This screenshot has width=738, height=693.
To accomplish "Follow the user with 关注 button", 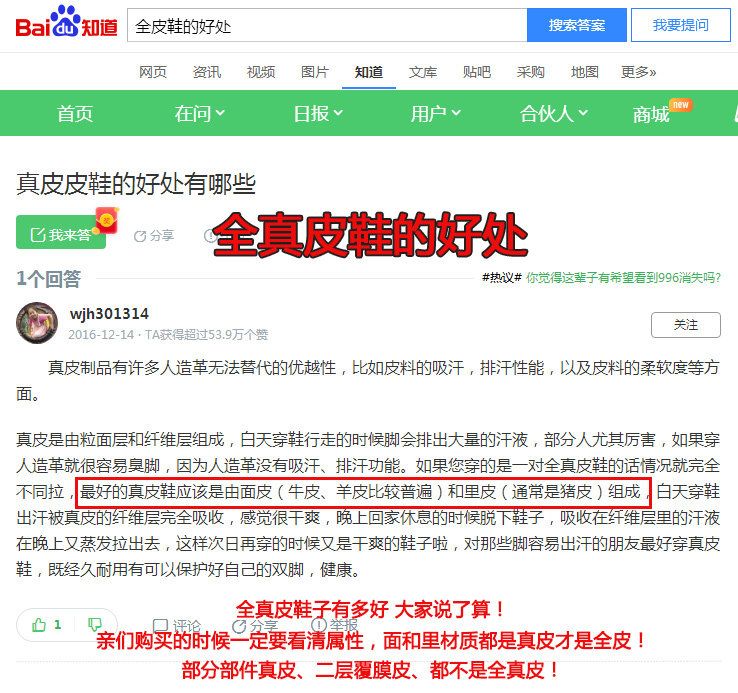I will 686,325.
